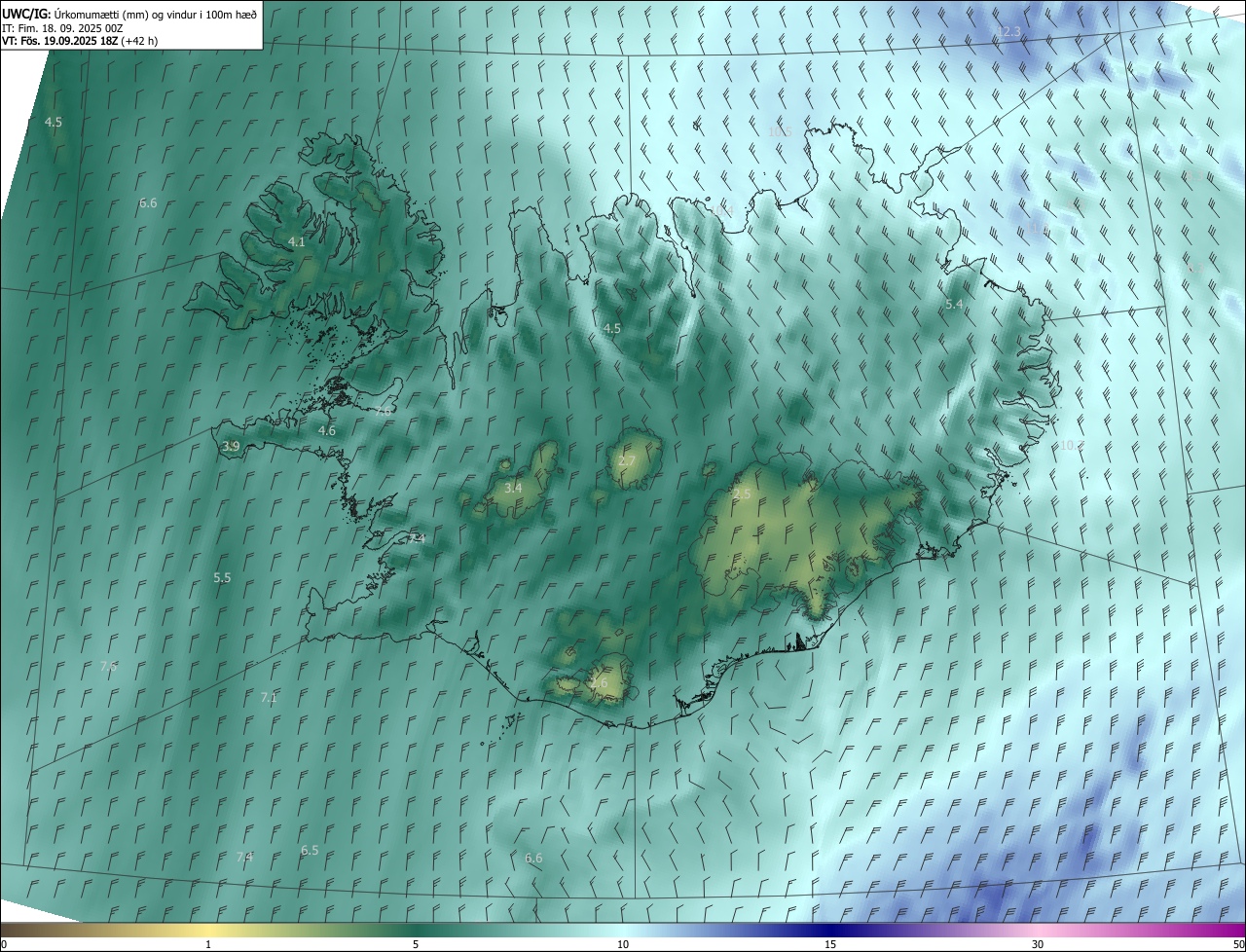1246x952 pixels.
Task: Click the 4.6 value label on the map
Action: [x=327, y=430]
